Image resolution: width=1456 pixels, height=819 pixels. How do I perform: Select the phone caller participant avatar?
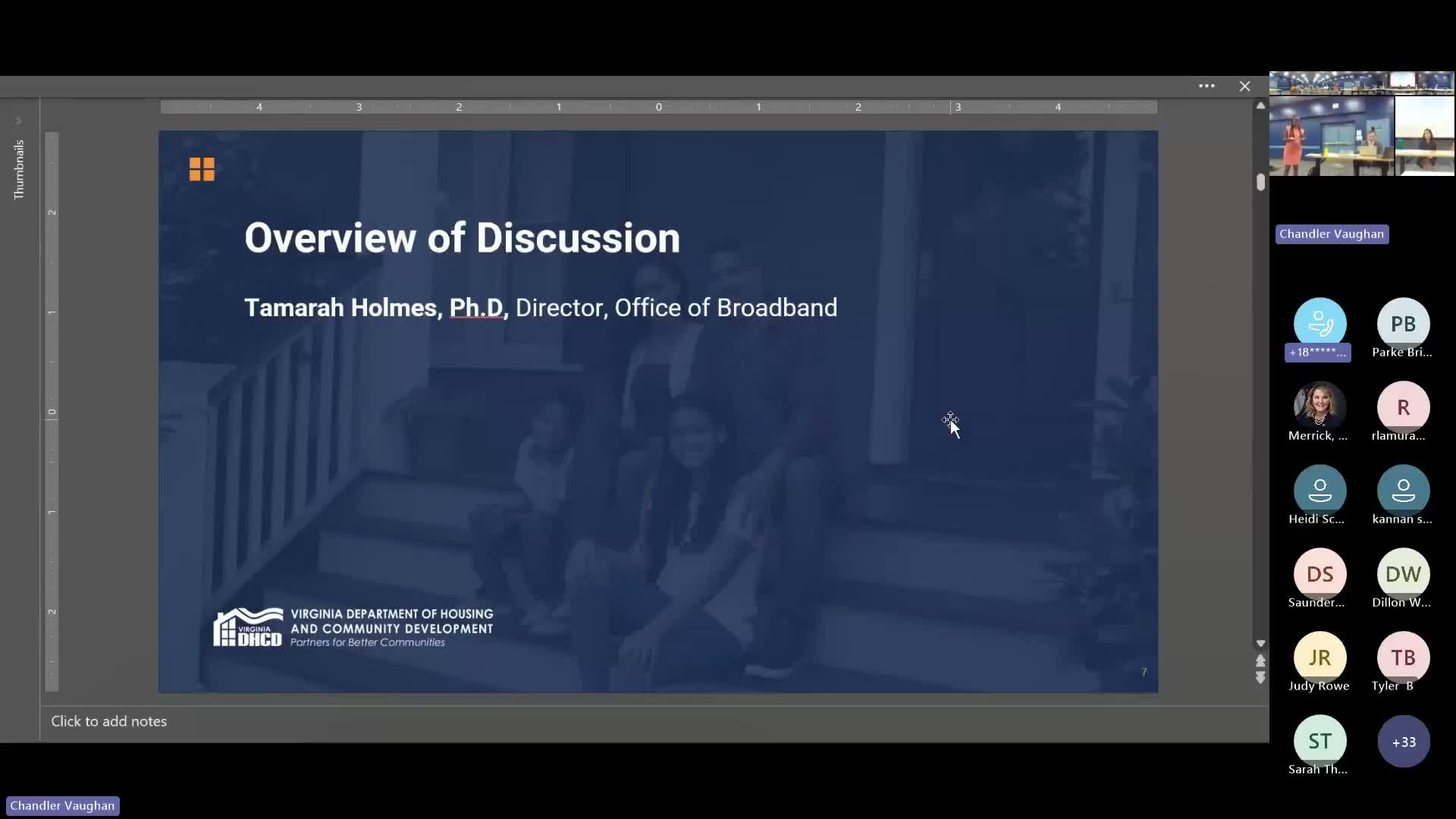1319,324
